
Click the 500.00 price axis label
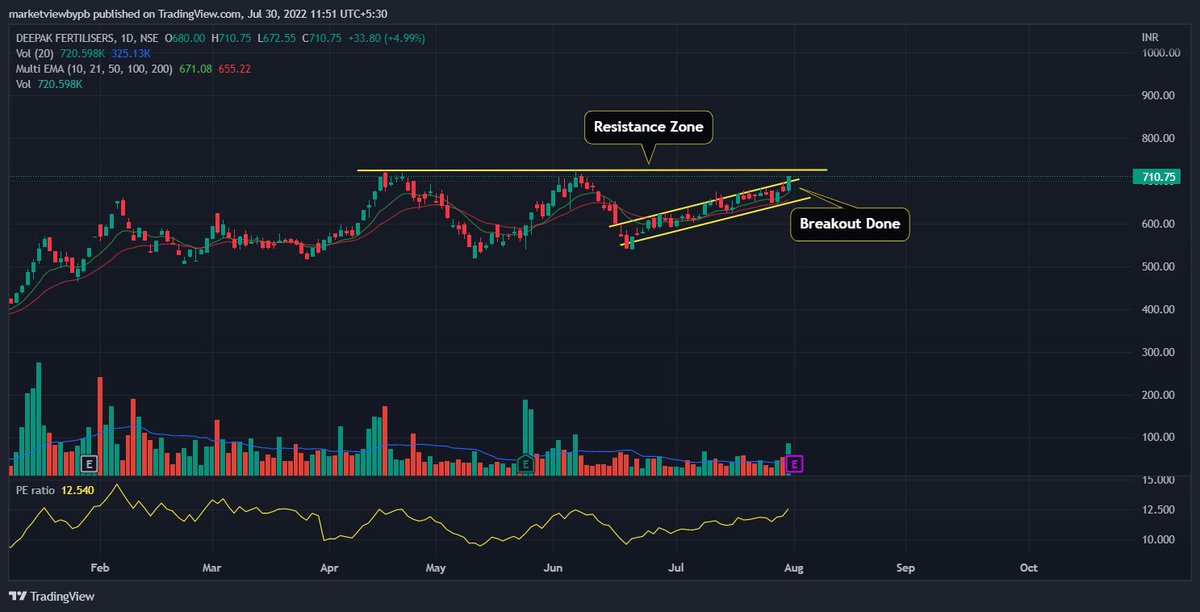pyautogui.click(x=1160, y=267)
